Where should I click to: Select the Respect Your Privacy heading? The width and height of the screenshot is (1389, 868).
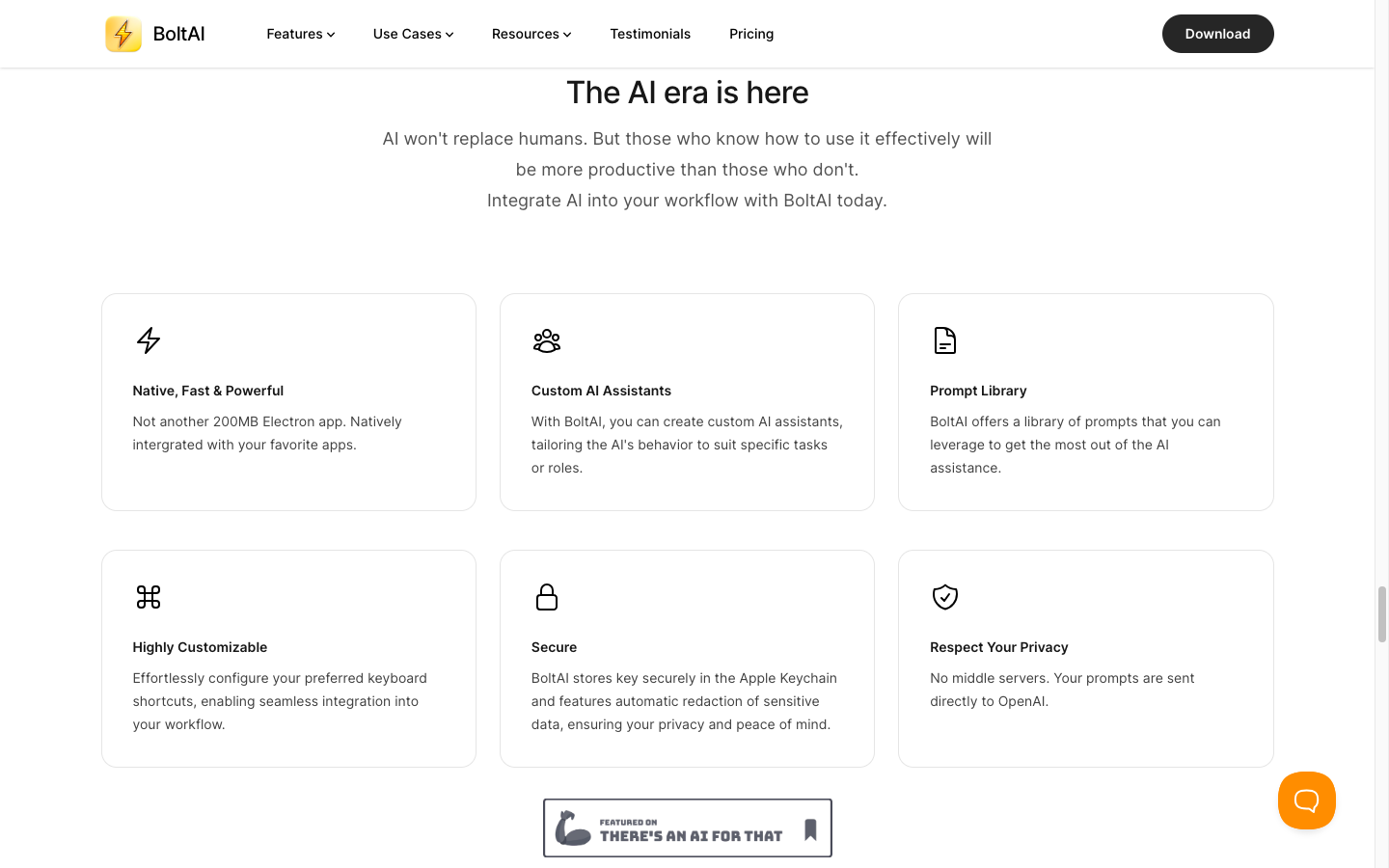tap(999, 647)
